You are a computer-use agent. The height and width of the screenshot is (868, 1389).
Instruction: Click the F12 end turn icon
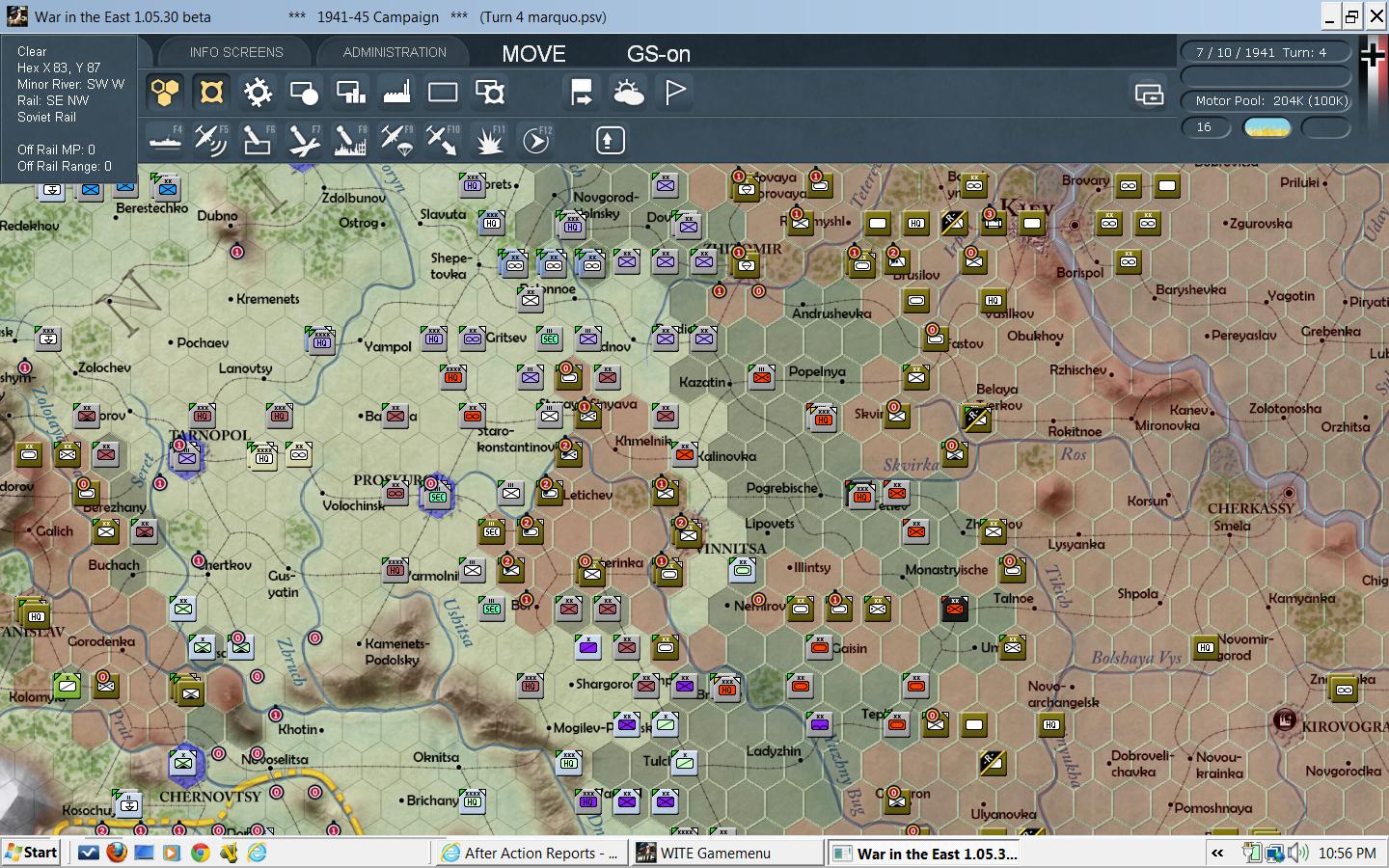pyautogui.click(x=535, y=141)
